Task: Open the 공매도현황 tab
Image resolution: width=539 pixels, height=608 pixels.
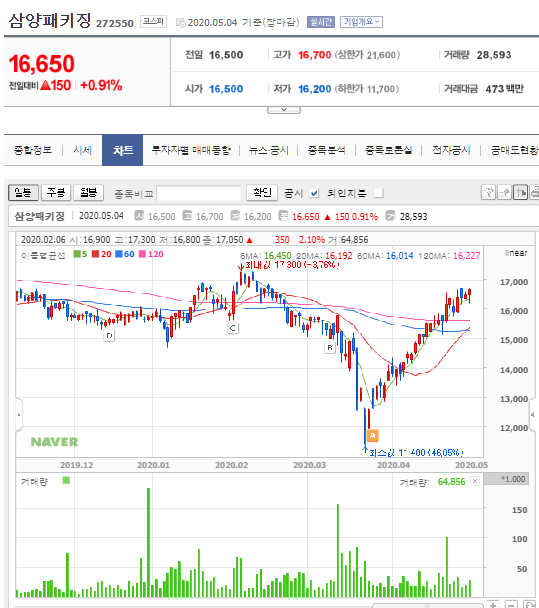Action: coord(515,150)
